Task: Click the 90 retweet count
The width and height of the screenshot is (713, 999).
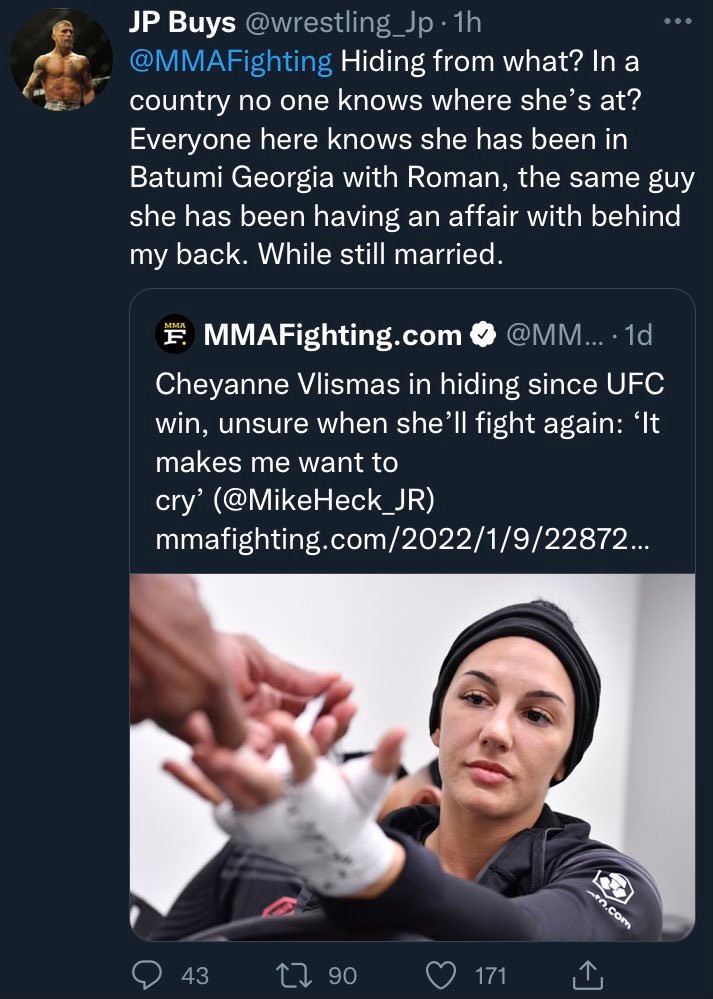Action: (x=342, y=974)
